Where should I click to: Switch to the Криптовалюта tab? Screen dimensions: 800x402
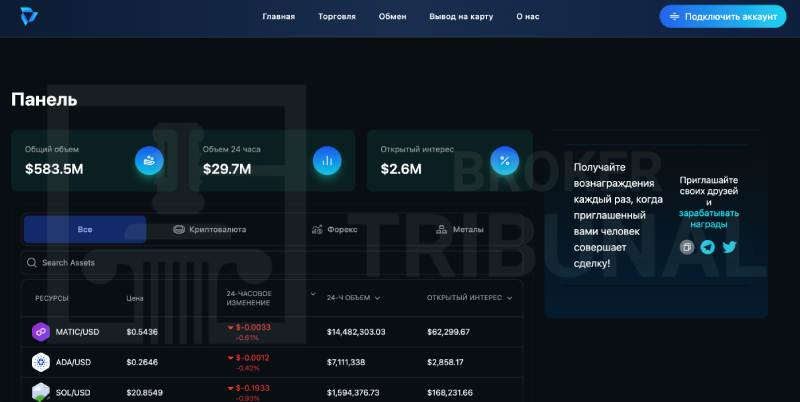(210, 230)
